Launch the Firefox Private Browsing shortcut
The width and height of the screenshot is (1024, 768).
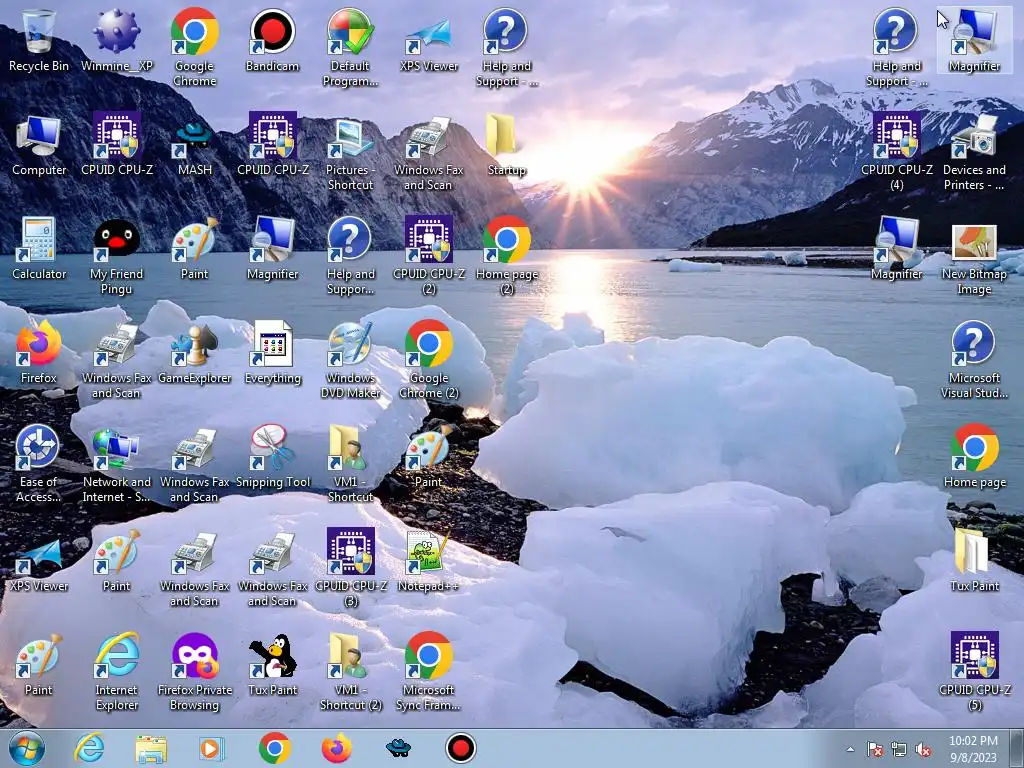pos(195,671)
